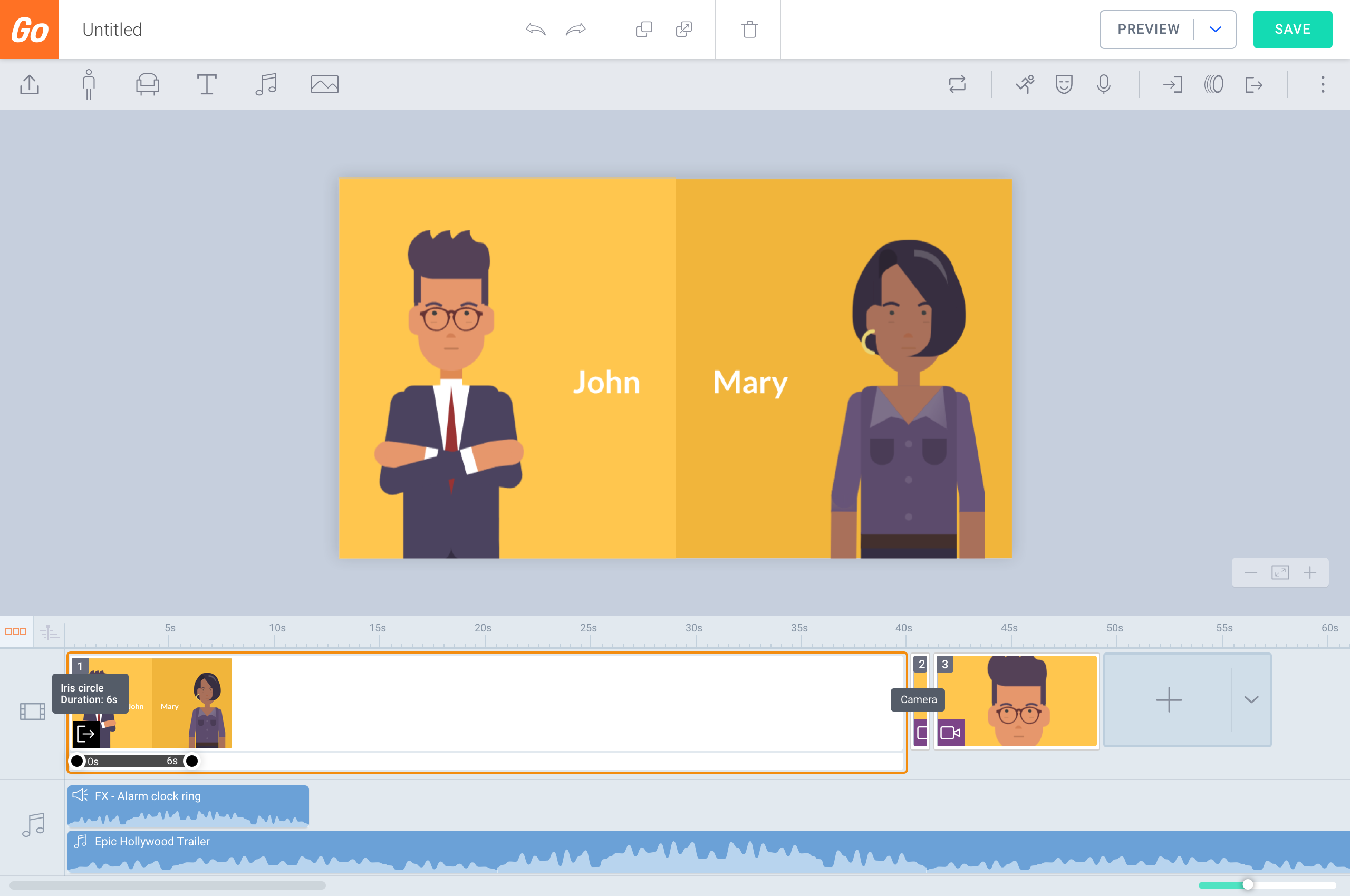Click the character action running icon
1350x896 pixels.
tap(1025, 84)
